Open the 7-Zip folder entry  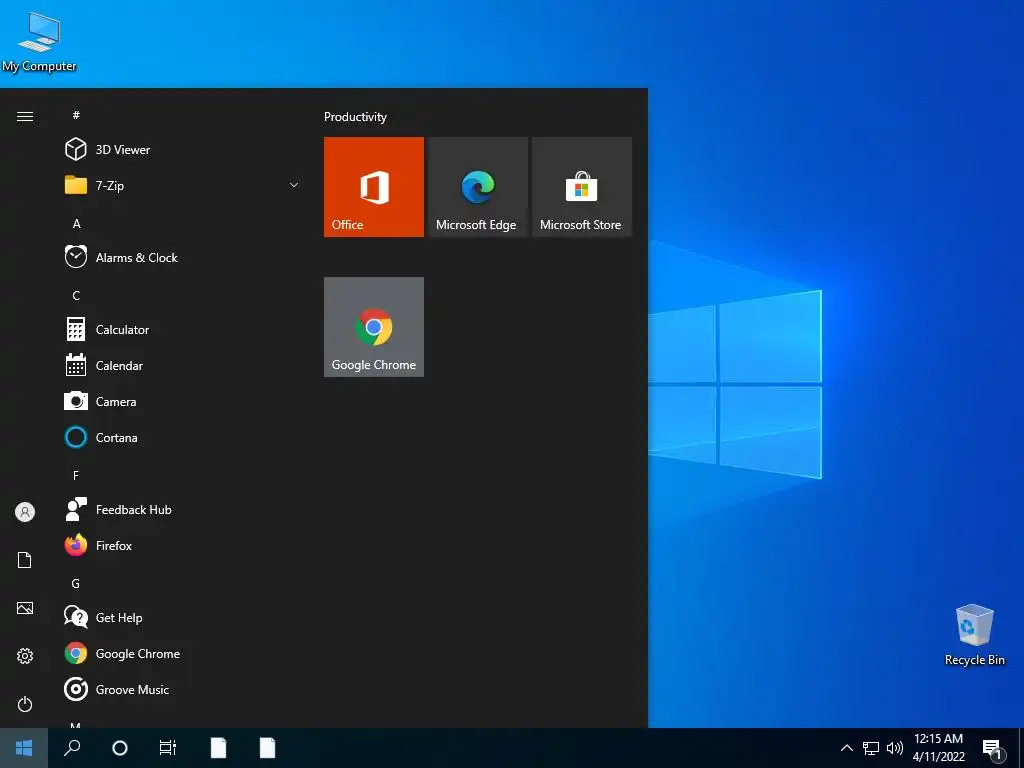pos(183,185)
